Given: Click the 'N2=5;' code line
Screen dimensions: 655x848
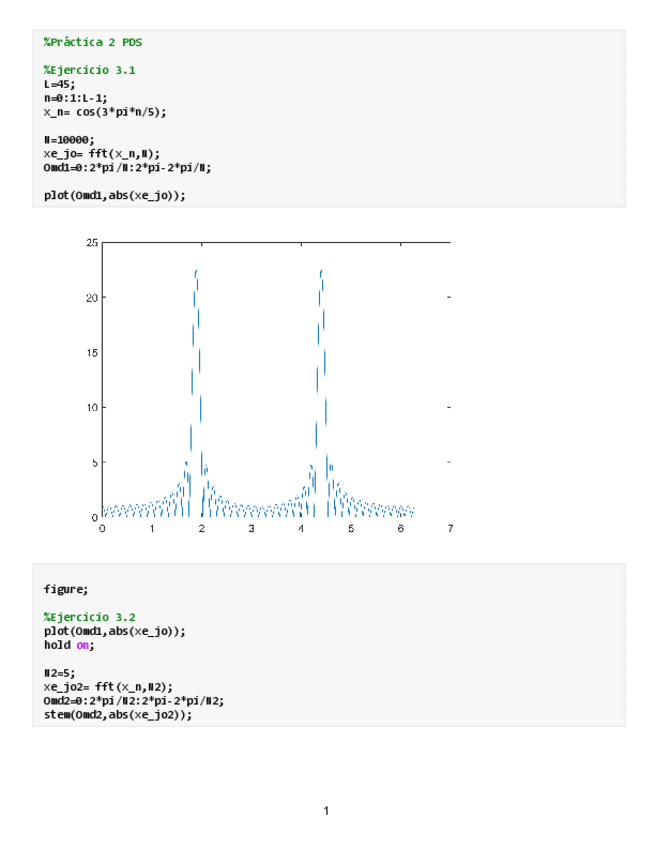Looking at the screenshot, I should pos(62,673).
